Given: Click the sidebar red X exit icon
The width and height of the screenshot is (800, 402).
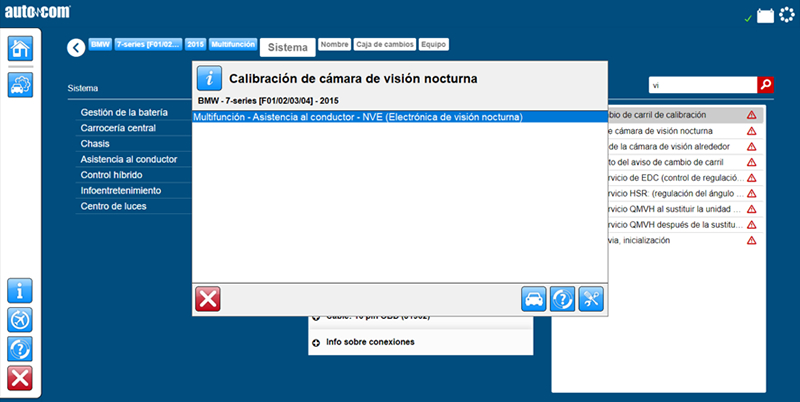Looking at the screenshot, I should point(20,378).
